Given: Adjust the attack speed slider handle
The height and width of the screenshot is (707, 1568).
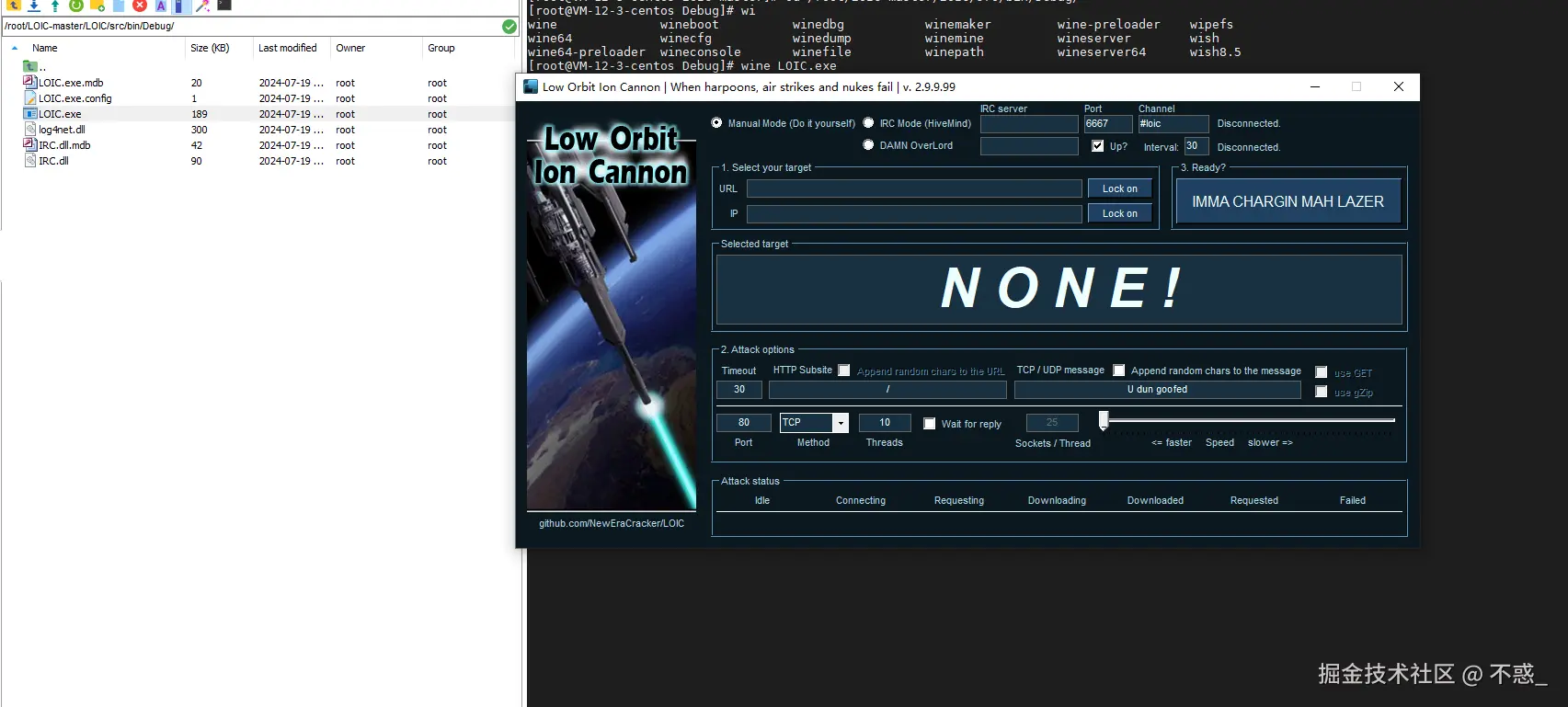Looking at the screenshot, I should click(1104, 421).
